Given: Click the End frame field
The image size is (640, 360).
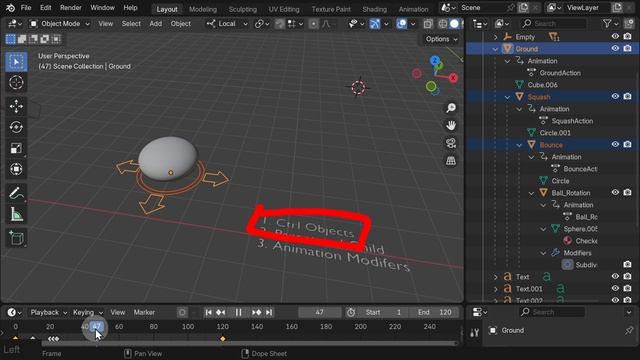Looking at the screenshot, I should coord(435,312).
